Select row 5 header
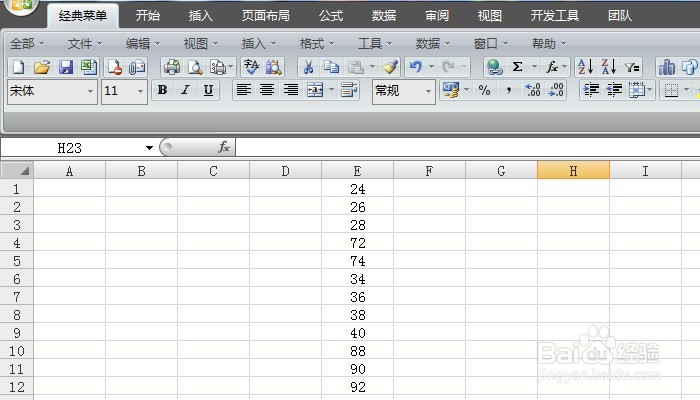The height and width of the screenshot is (400, 700). [x=17, y=261]
